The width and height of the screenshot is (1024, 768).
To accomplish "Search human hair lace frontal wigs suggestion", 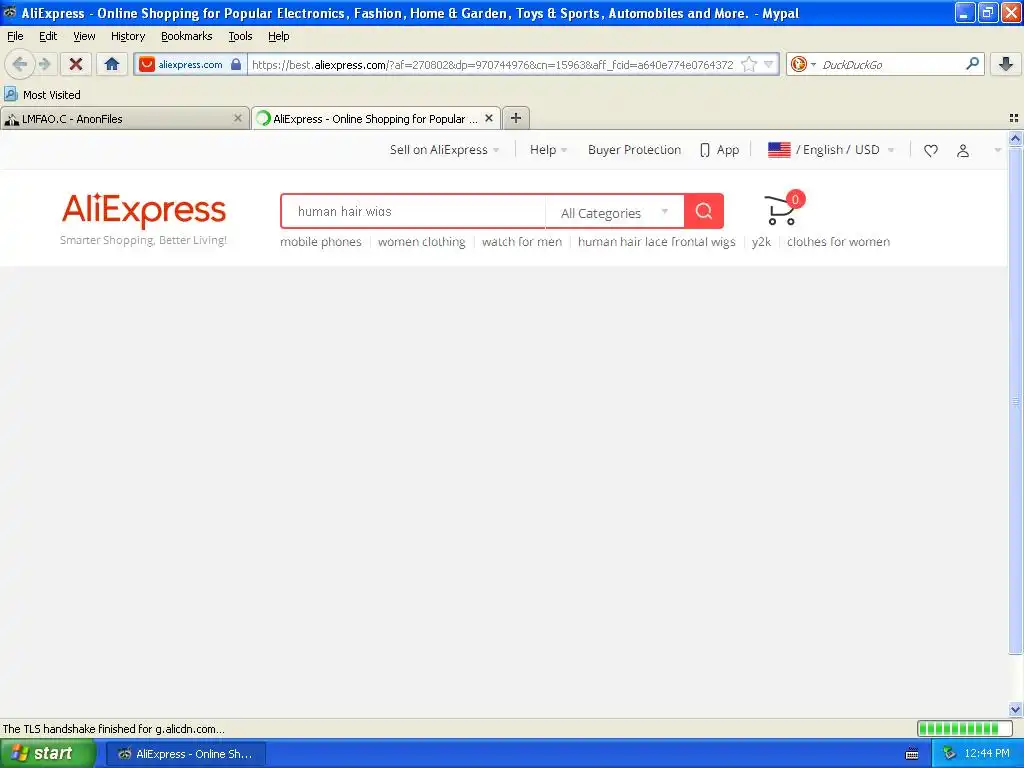I will pyautogui.click(x=656, y=242).
